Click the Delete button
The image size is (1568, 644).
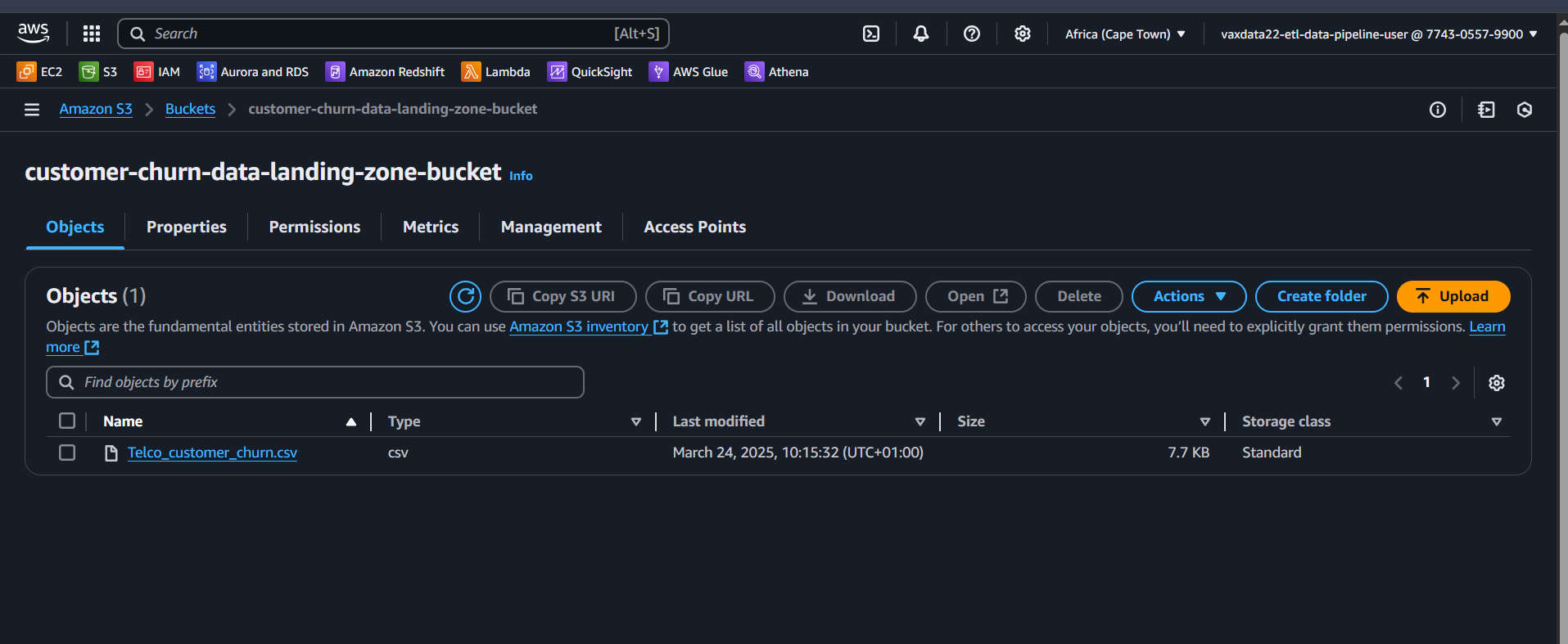pyautogui.click(x=1079, y=296)
